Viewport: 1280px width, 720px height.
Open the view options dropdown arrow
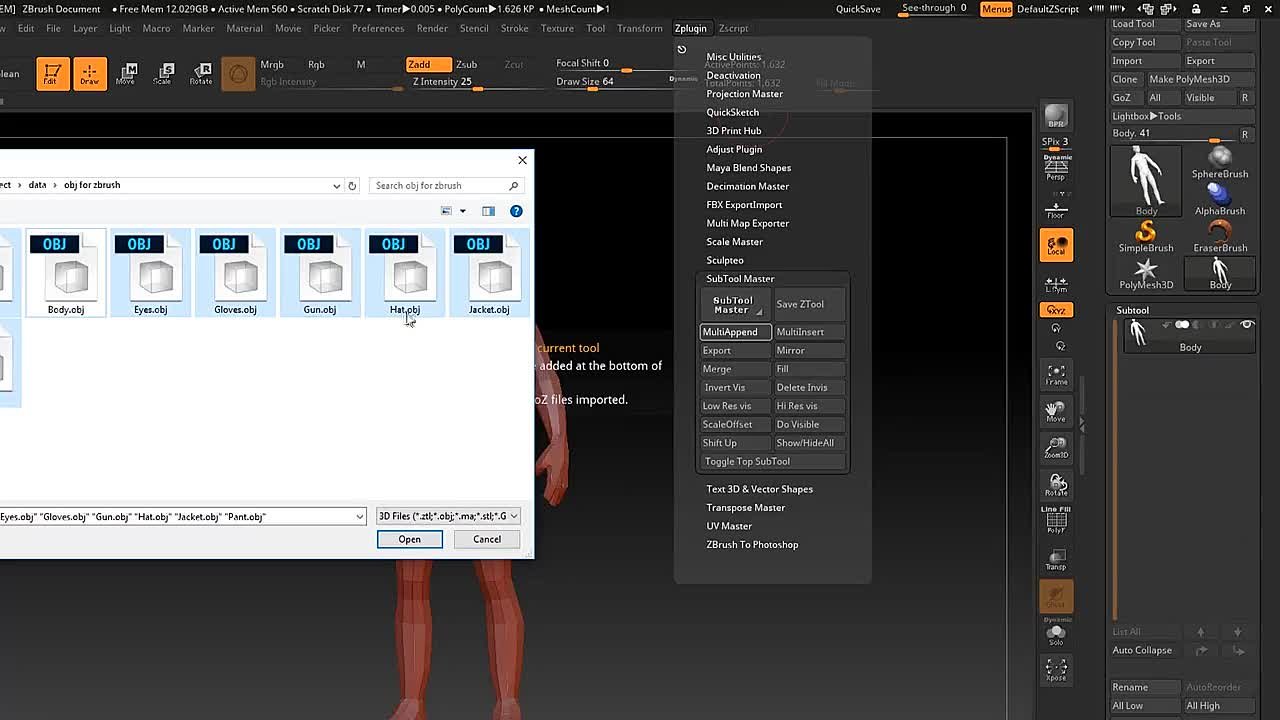pos(462,211)
